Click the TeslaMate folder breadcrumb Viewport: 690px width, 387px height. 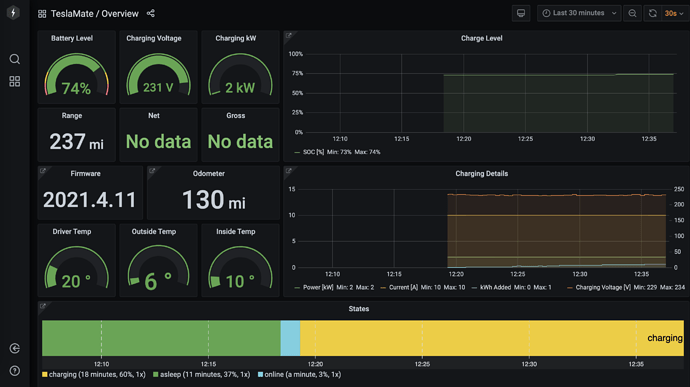72,14
